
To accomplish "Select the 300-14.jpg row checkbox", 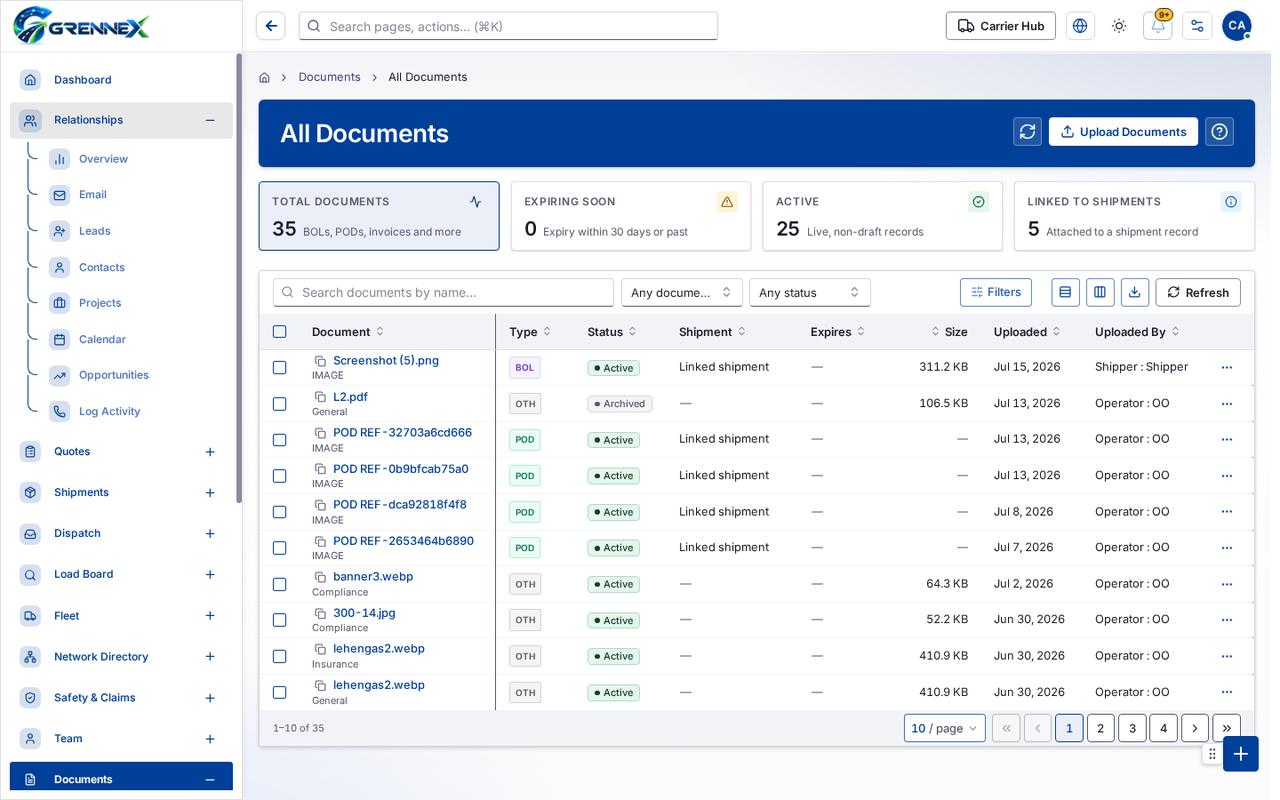I will 280,620.
